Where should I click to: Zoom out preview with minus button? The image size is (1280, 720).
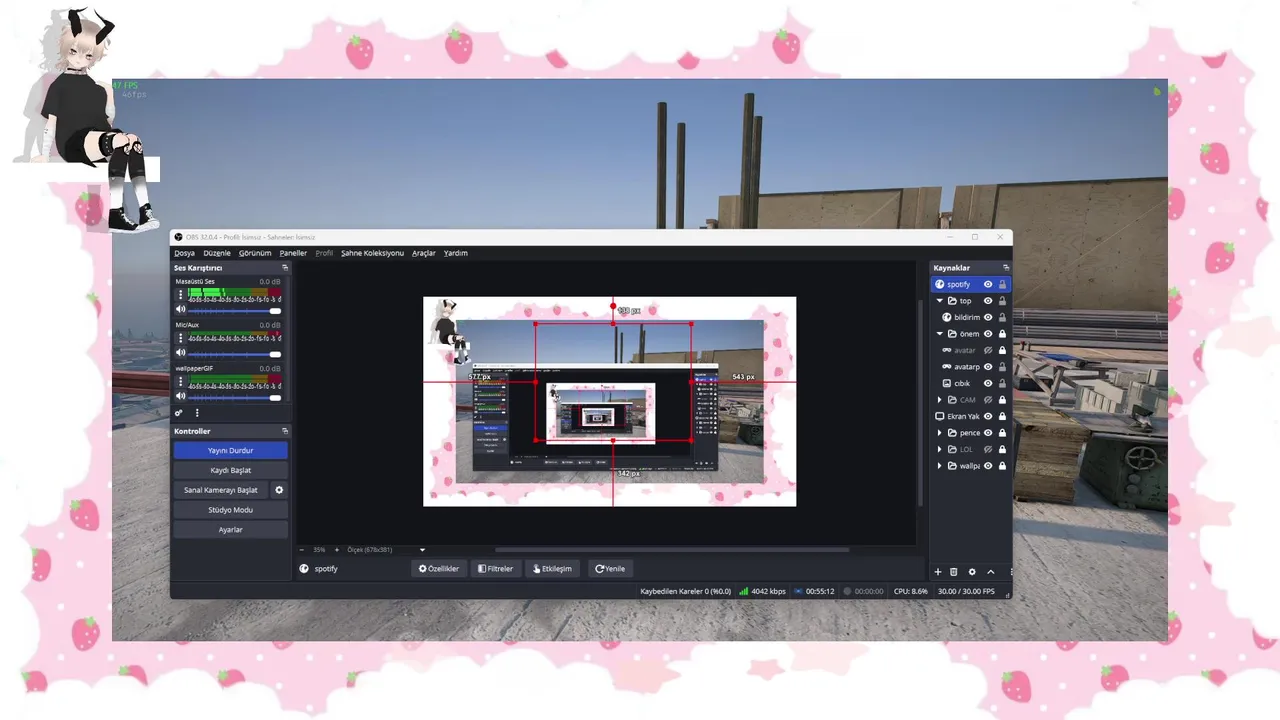point(302,550)
